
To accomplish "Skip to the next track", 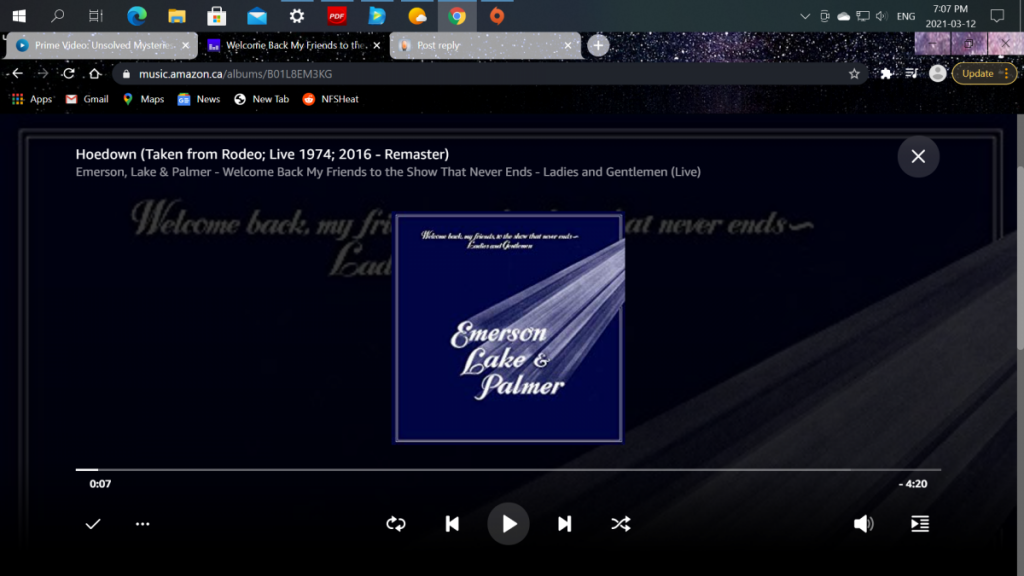I will (565, 524).
